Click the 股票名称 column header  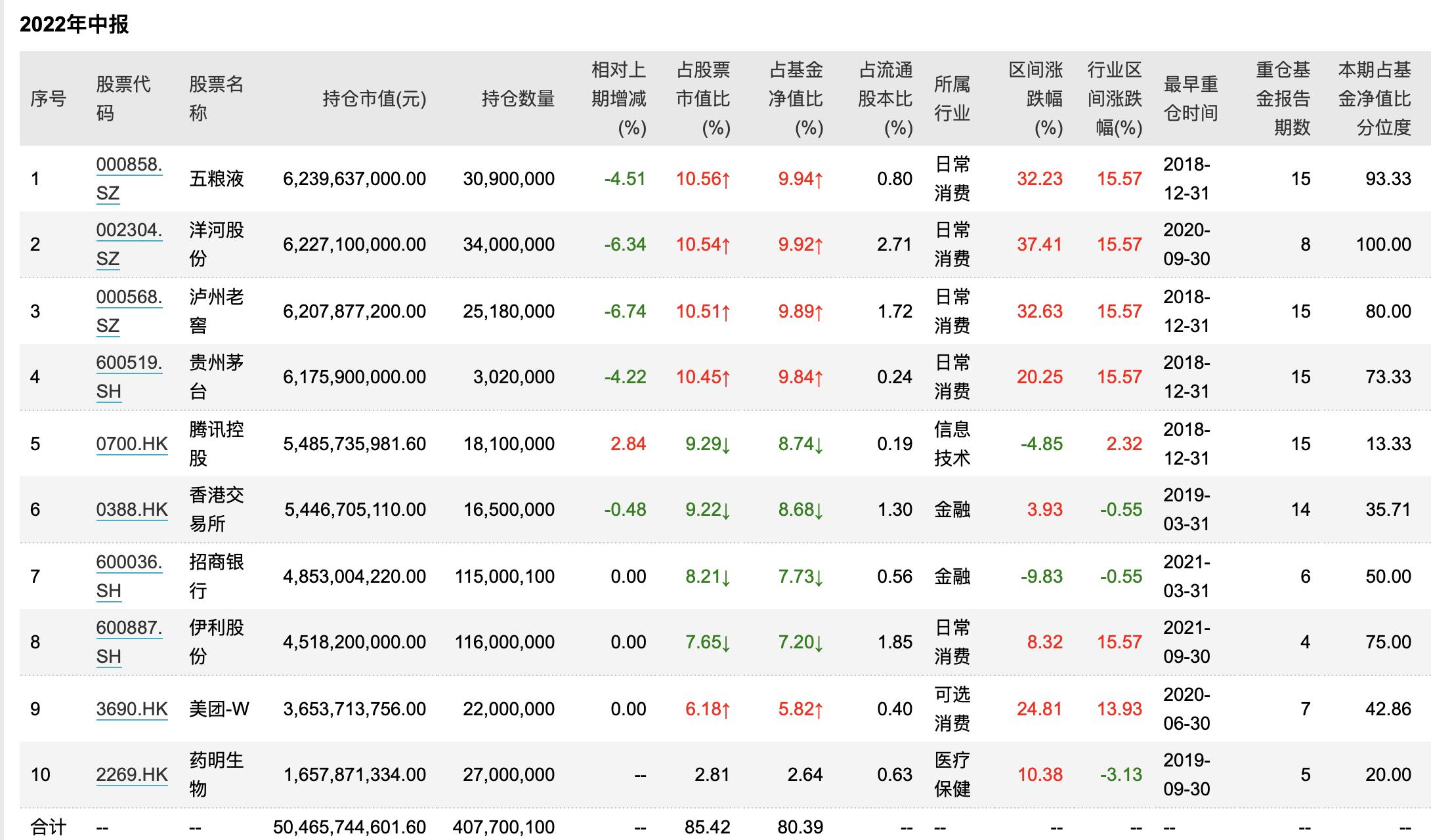click(217, 98)
